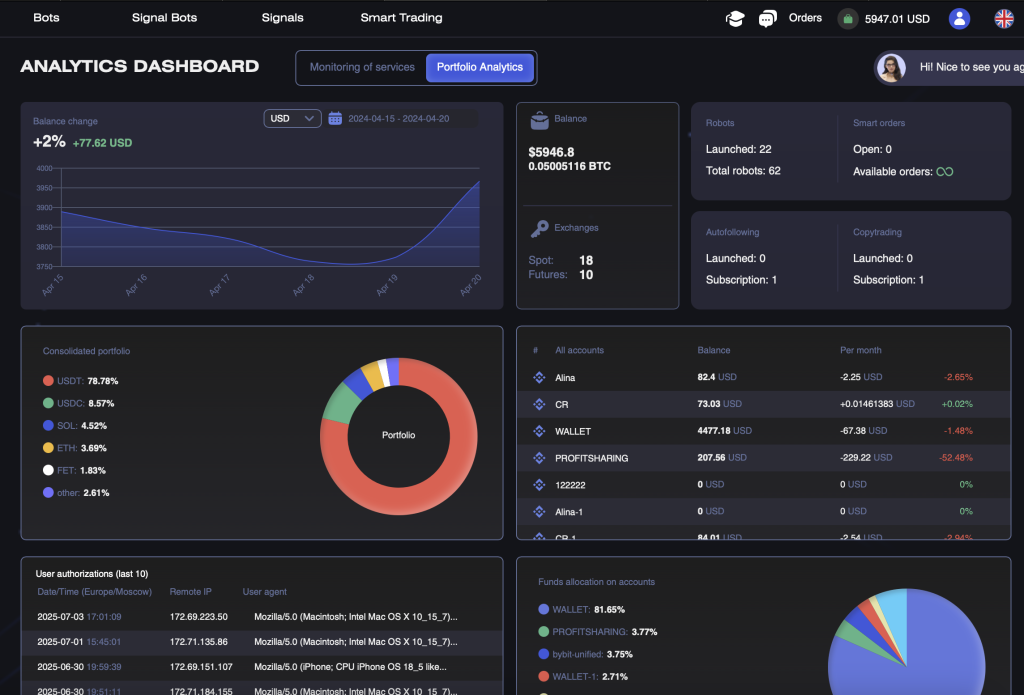Click the Hi! Nice to see you greeting bubble
The height and width of the screenshot is (695, 1024).
(949, 67)
